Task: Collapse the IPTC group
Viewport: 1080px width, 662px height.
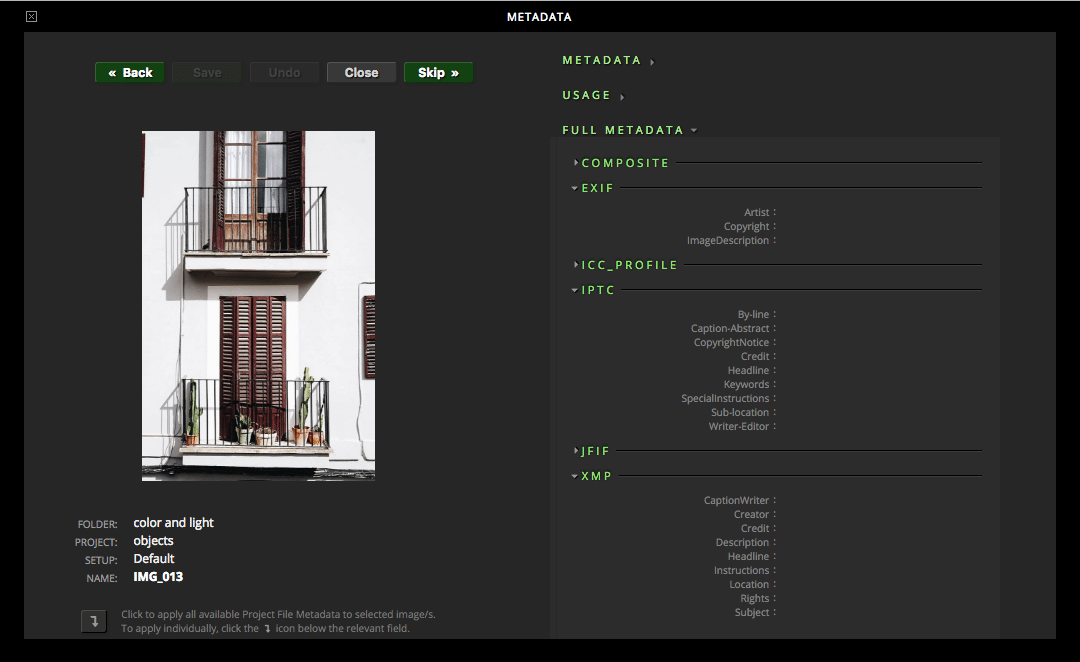Action: (x=598, y=290)
